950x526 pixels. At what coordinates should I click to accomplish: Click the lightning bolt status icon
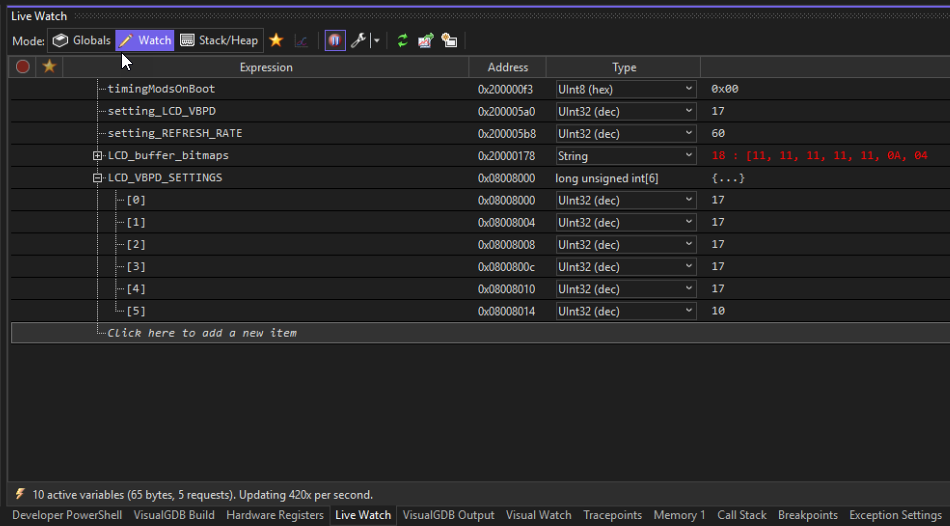click(20, 494)
